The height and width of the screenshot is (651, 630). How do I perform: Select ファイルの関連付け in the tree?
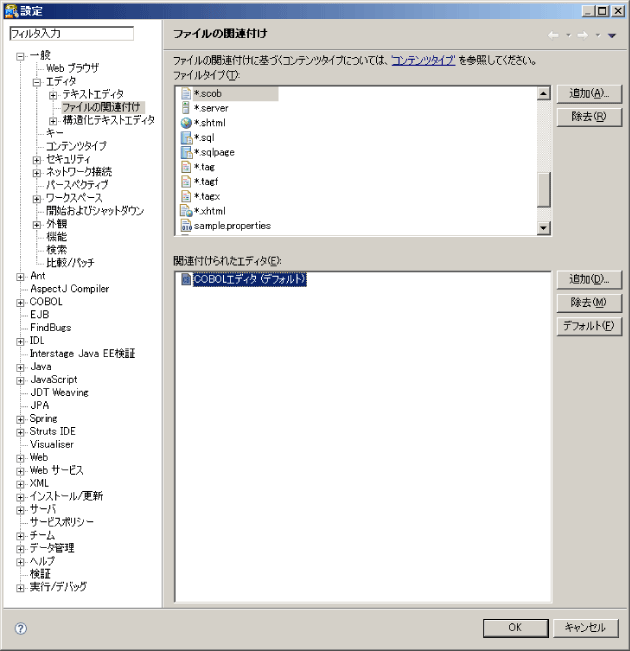tap(101, 107)
